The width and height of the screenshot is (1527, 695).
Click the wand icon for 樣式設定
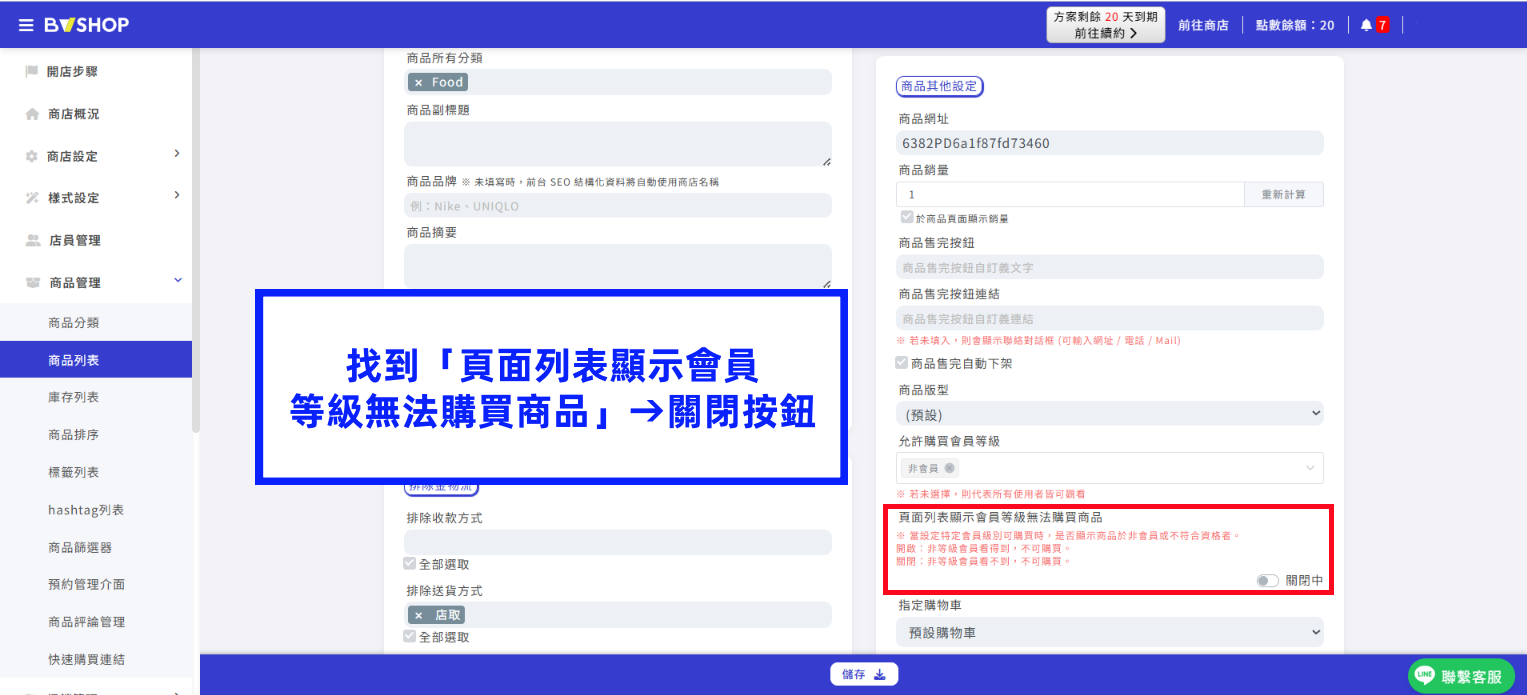32,198
